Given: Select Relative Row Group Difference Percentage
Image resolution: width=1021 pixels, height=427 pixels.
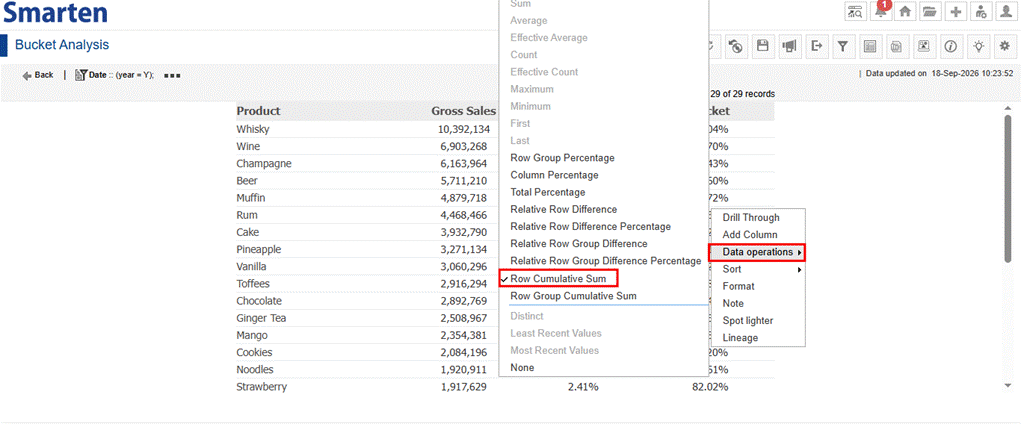Looking at the screenshot, I should tap(606, 261).
